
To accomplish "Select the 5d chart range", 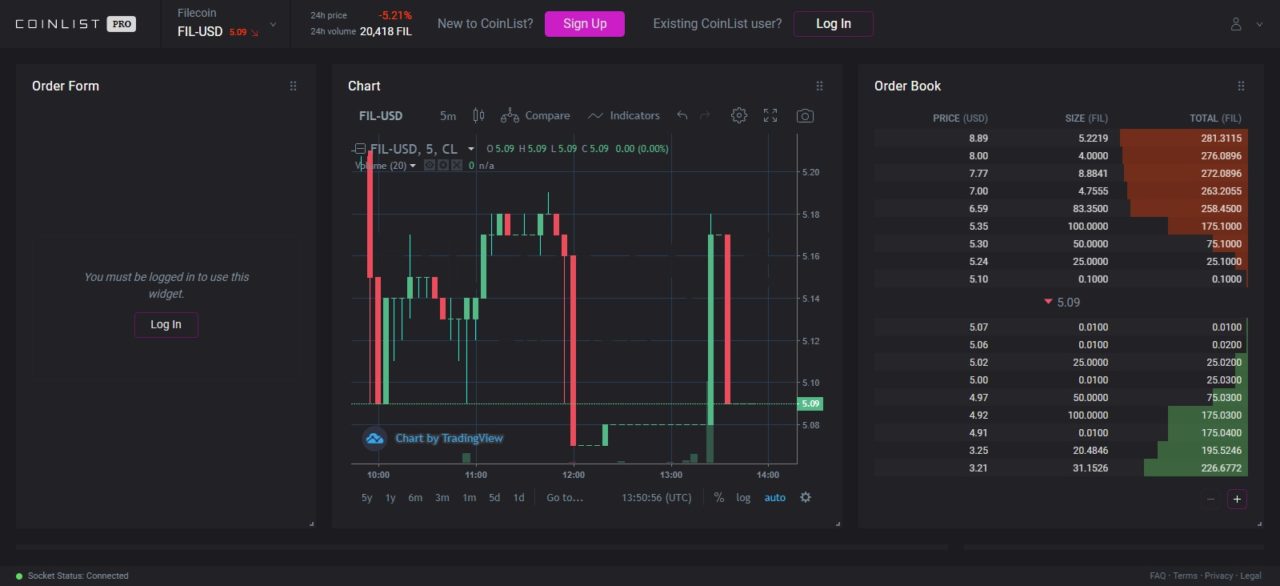I will tap(494, 497).
